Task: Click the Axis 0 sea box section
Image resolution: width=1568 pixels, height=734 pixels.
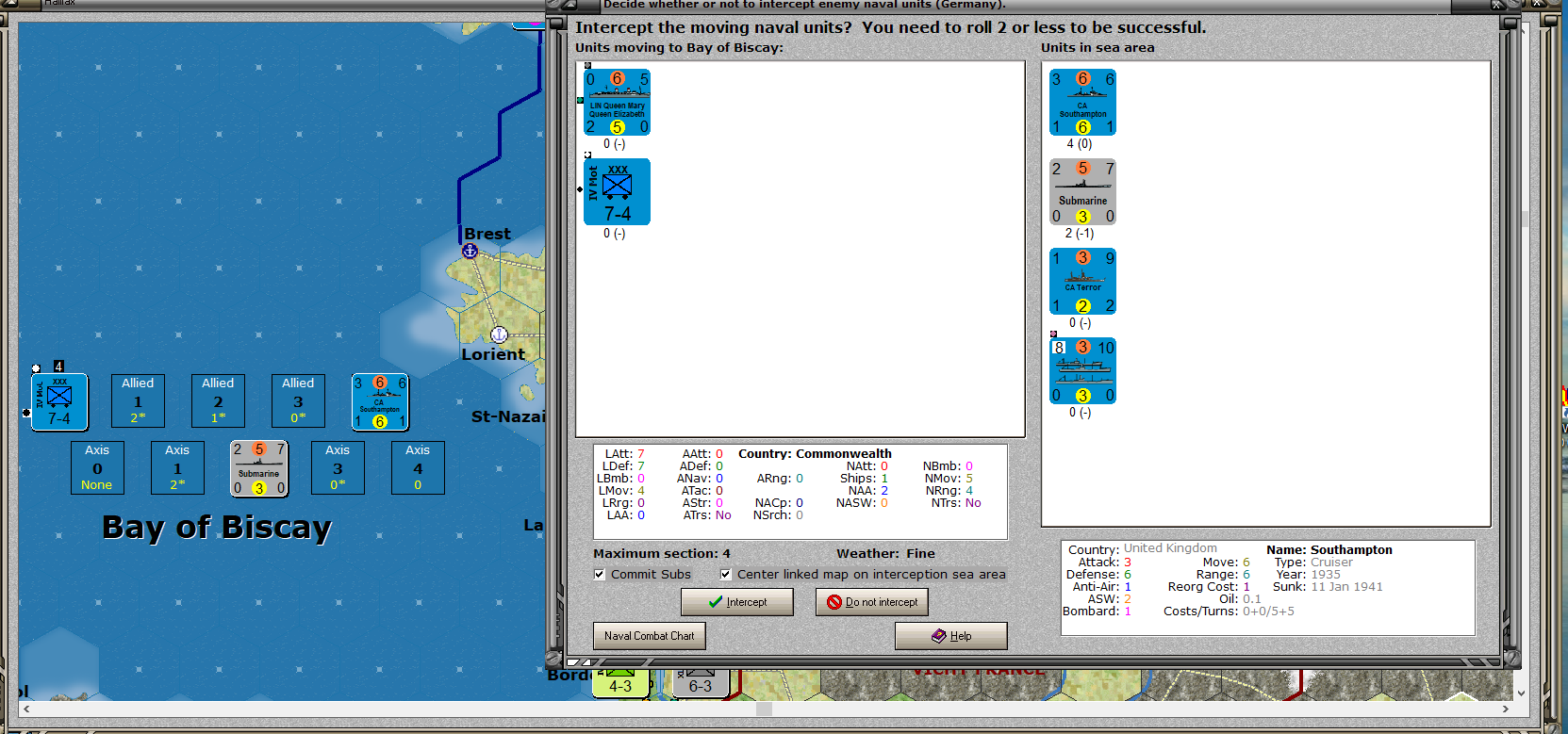Action: point(97,467)
